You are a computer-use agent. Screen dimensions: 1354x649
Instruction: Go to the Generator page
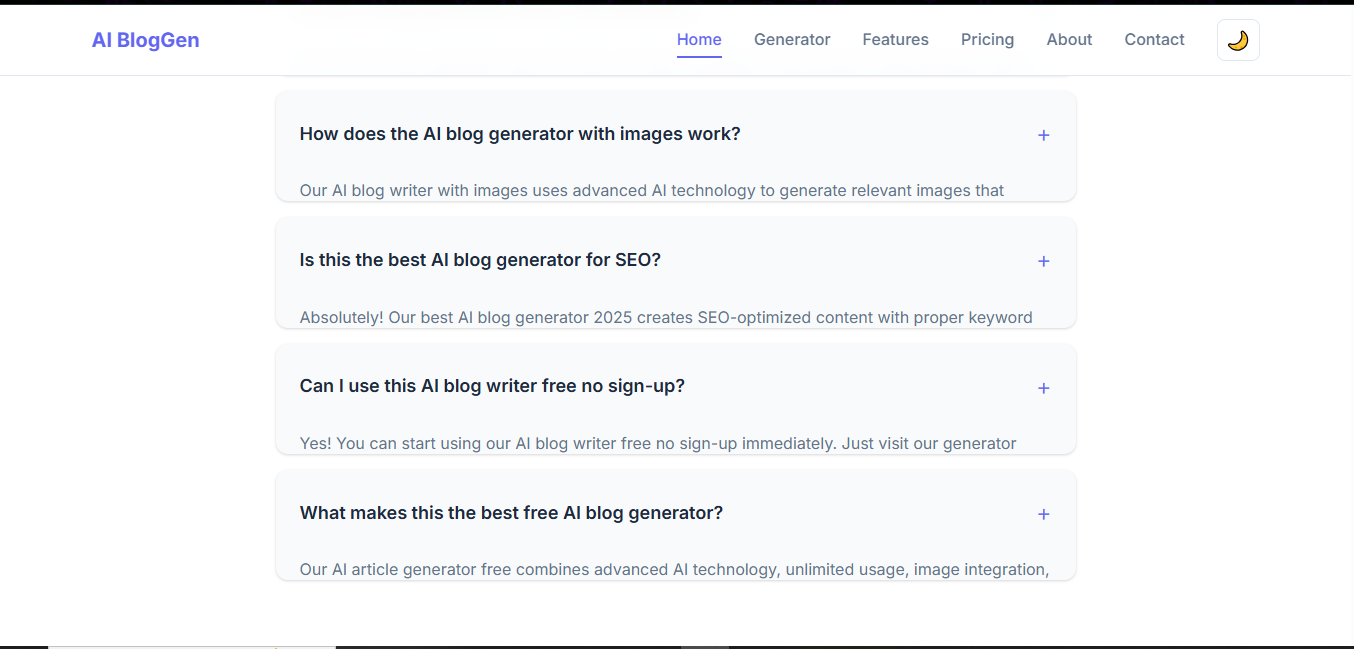tap(792, 40)
